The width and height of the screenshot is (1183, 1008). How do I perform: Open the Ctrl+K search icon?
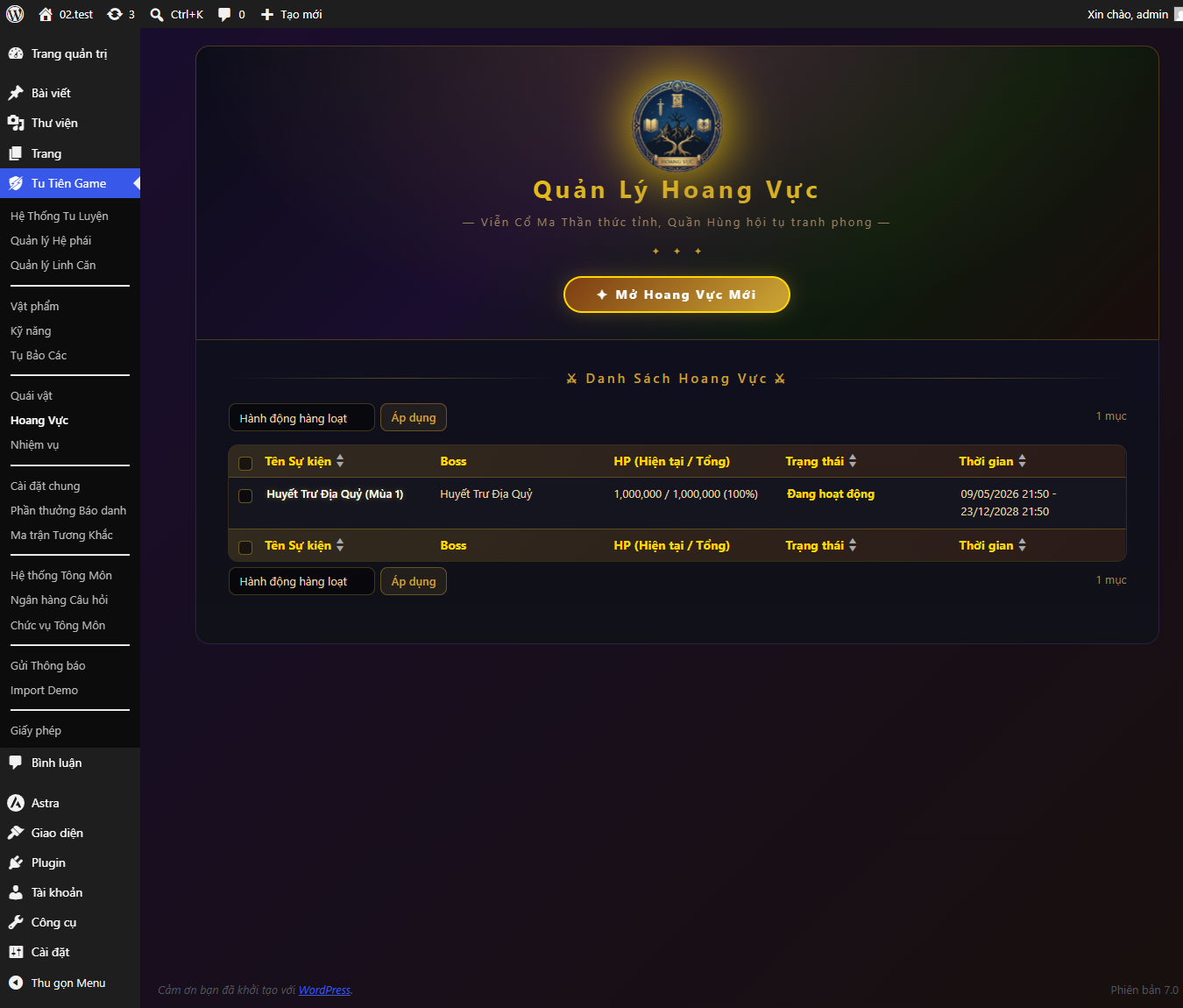tap(157, 14)
